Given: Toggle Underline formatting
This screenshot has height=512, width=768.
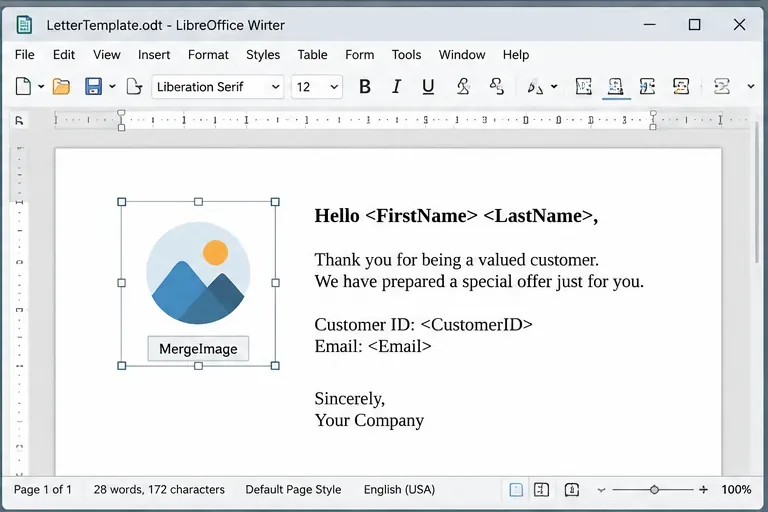Looking at the screenshot, I should click(x=428, y=87).
